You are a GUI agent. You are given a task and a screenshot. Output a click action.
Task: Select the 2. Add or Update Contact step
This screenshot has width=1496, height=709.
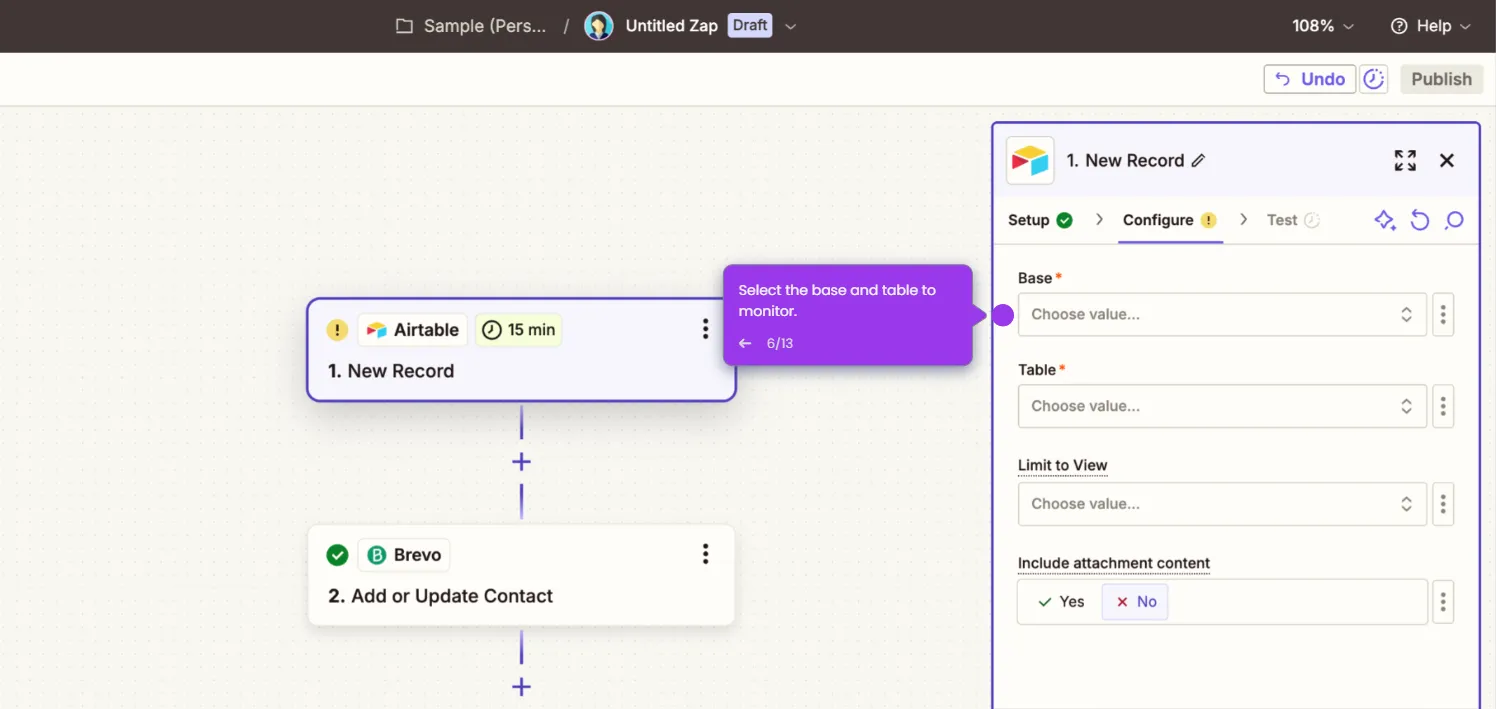coord(521,575)
